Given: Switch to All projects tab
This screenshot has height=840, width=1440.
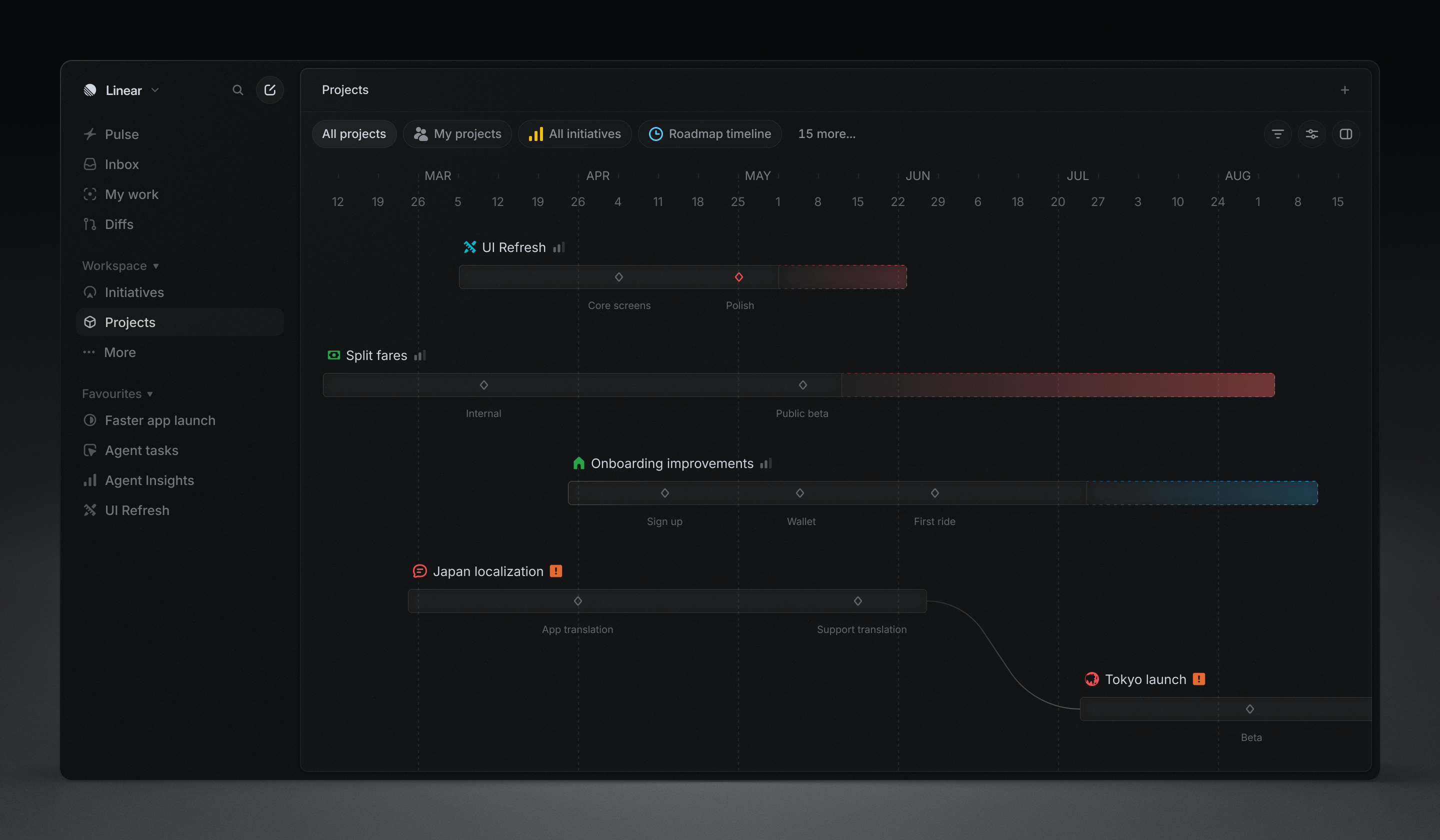Looking at the screenshot, I should (353, 133).
